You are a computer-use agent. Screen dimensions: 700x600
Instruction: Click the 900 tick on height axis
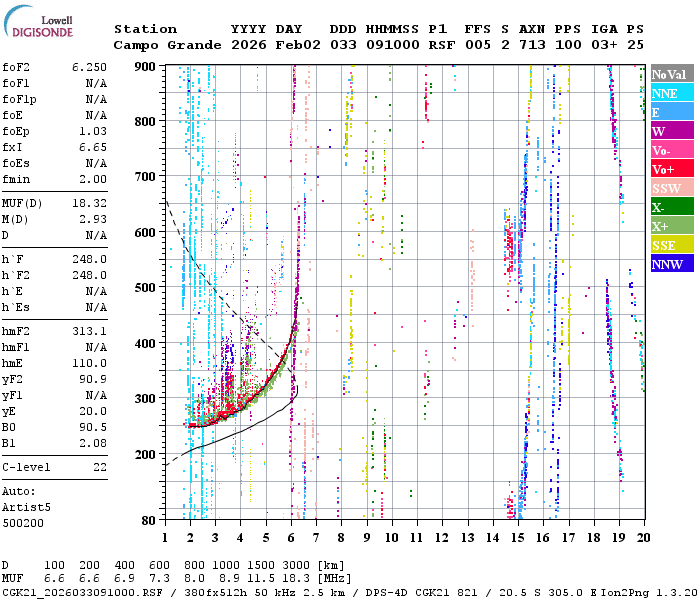tap(148, 66)
